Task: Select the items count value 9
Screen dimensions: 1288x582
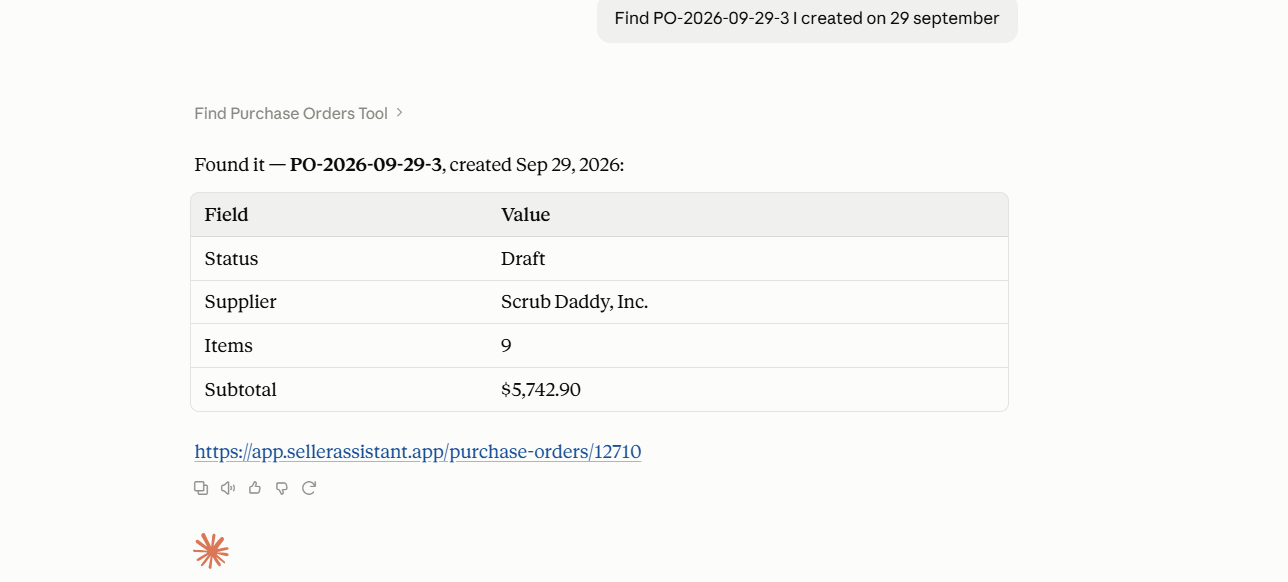Action: (506, 346)
